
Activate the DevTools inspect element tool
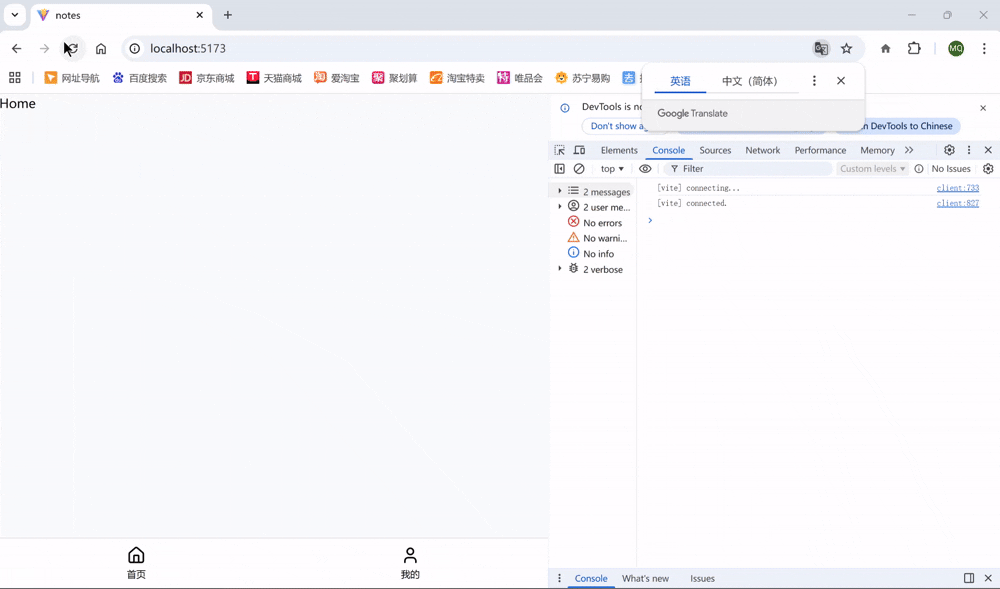pos(559,150)
